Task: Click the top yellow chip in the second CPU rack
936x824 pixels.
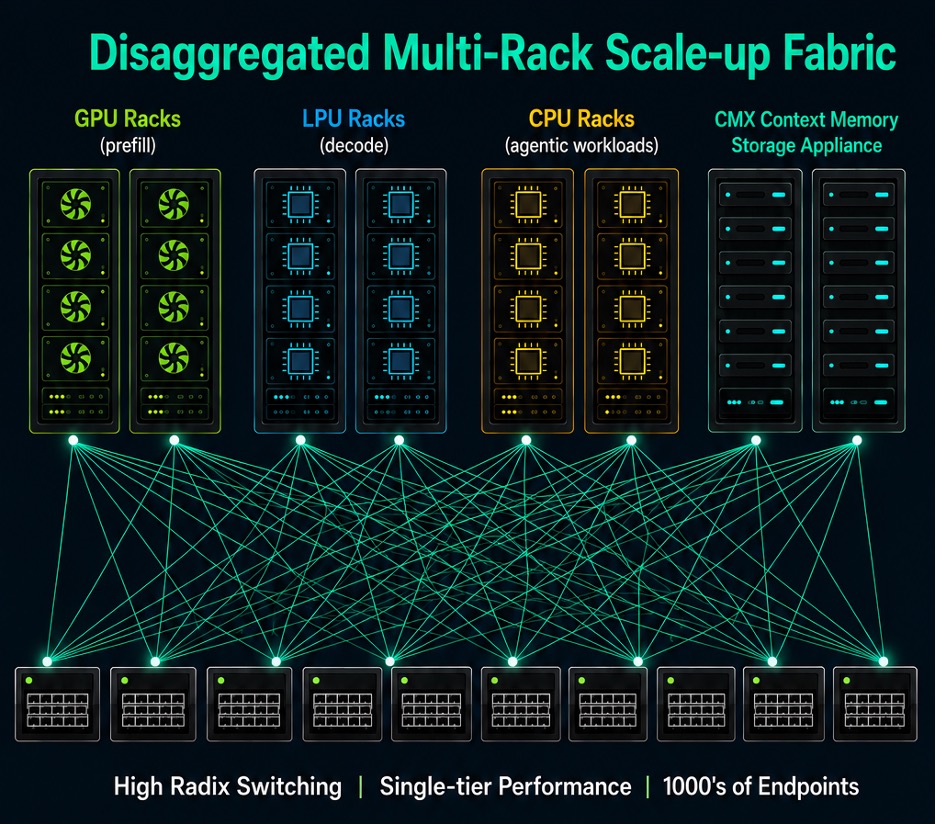Action: click(x=632, y=205)
